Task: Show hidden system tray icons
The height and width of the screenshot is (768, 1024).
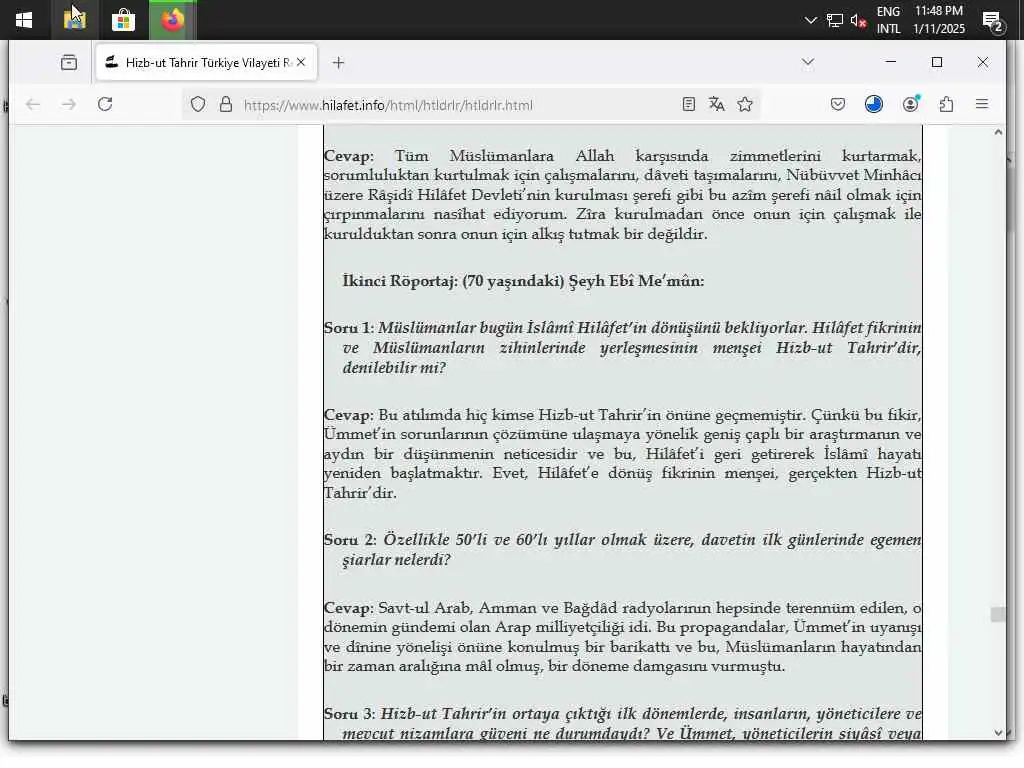Action: (810, 20)
